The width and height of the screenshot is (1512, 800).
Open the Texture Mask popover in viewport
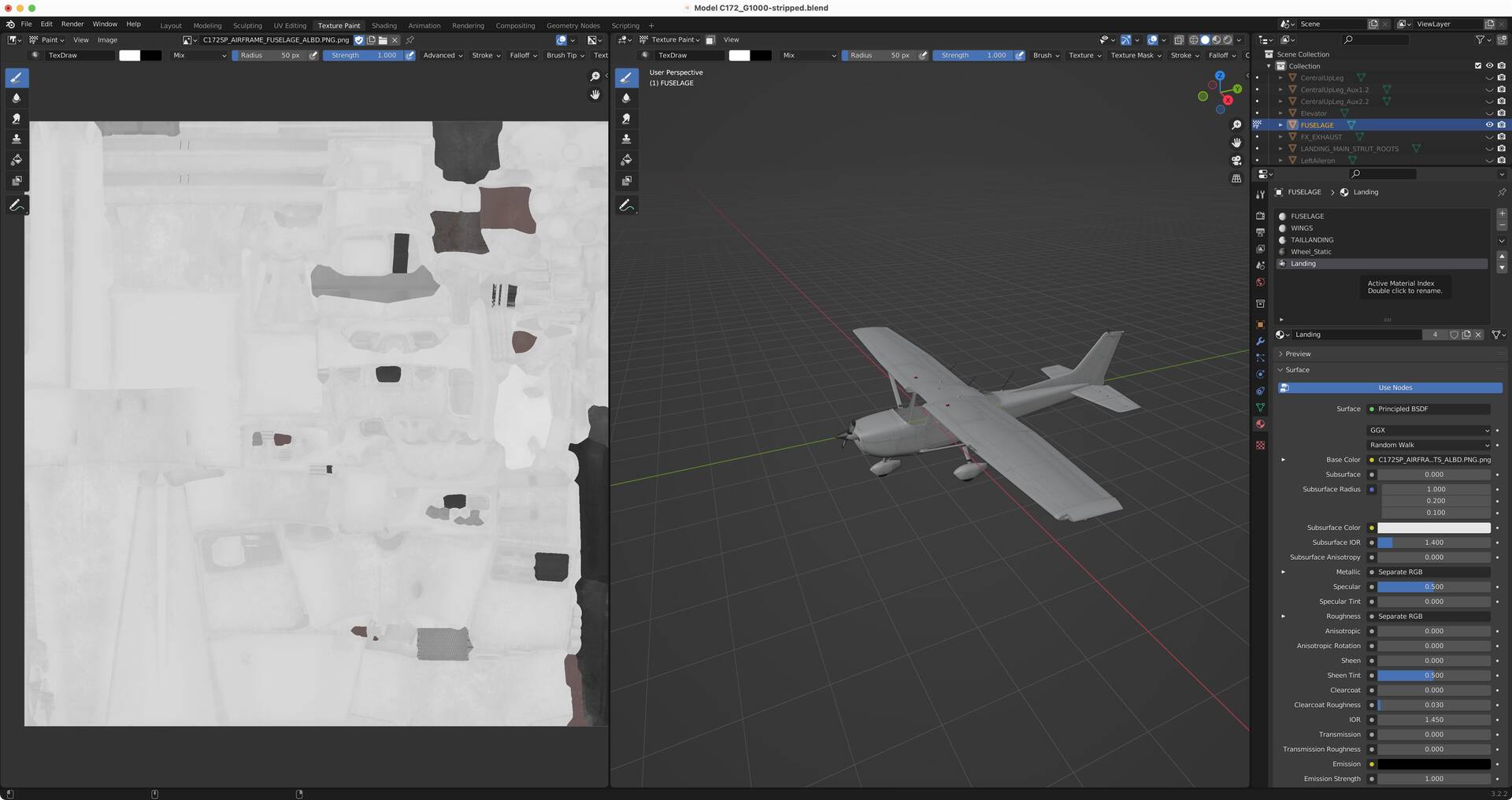(x=1135, y=55)
